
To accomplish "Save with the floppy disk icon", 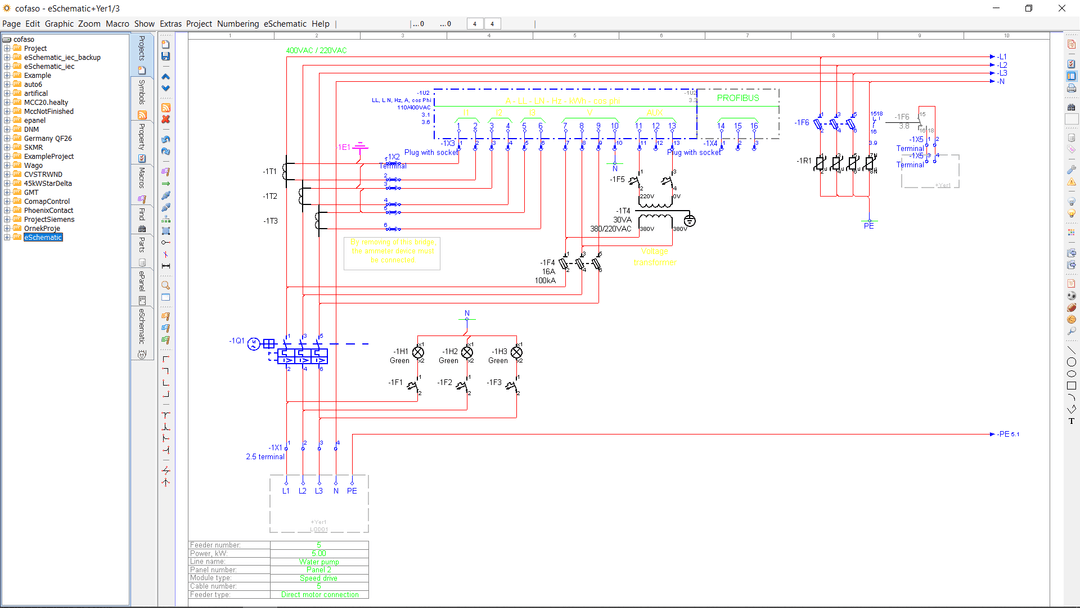I will [165, 56].
